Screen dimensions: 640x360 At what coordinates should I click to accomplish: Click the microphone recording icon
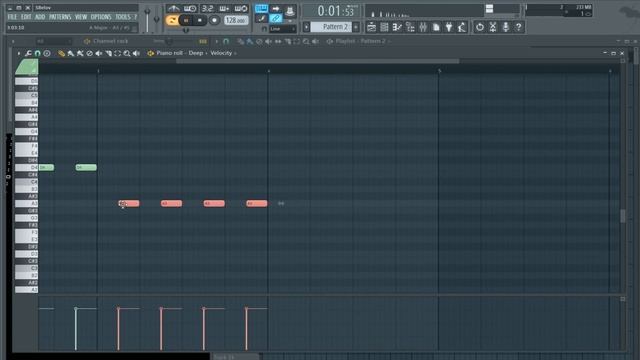(506, 27)
